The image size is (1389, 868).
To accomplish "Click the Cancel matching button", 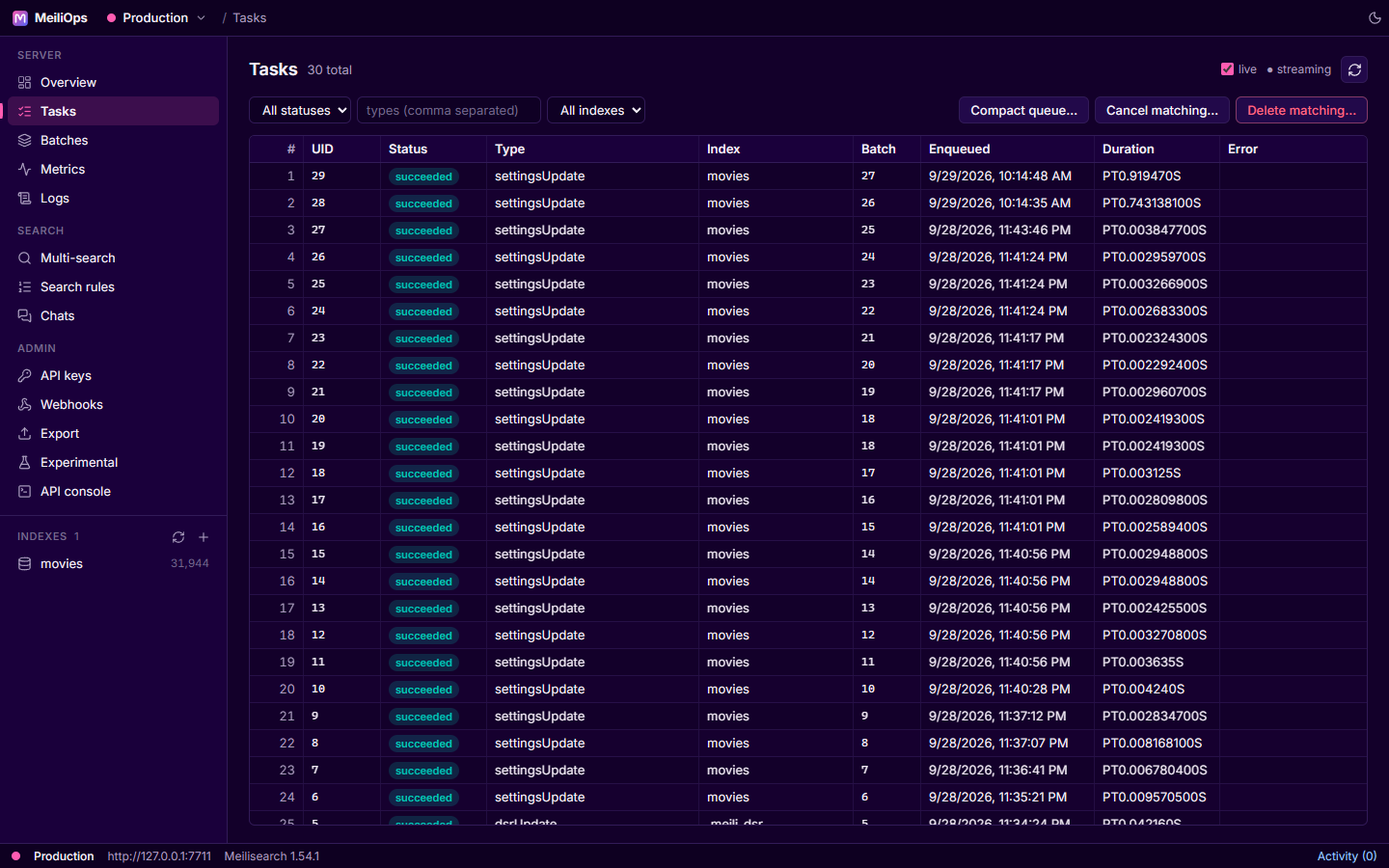I will pos(1161,111).
